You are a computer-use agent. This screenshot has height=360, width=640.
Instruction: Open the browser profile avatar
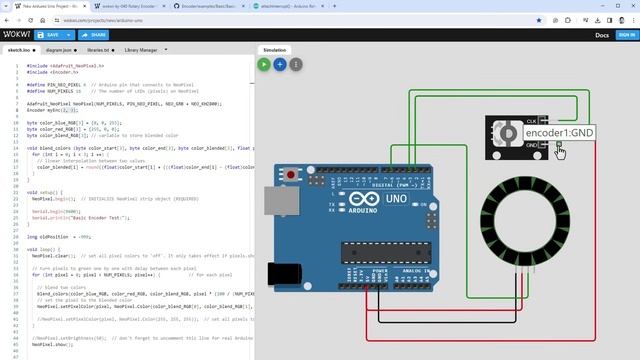click(622, 20)
